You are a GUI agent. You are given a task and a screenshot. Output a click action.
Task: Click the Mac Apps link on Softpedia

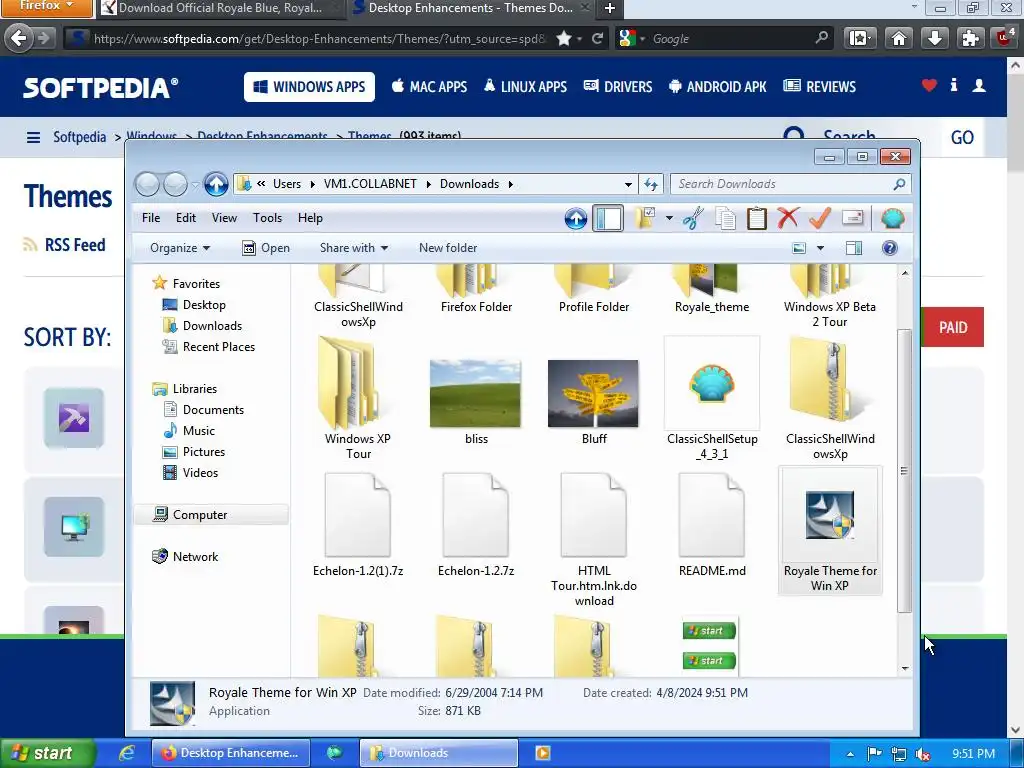[x=429, y=87]
